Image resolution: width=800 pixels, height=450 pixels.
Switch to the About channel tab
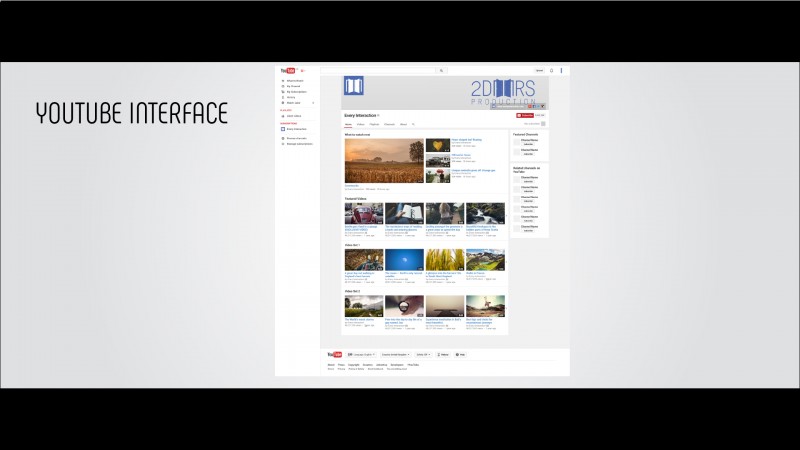[x=404, y=124]
